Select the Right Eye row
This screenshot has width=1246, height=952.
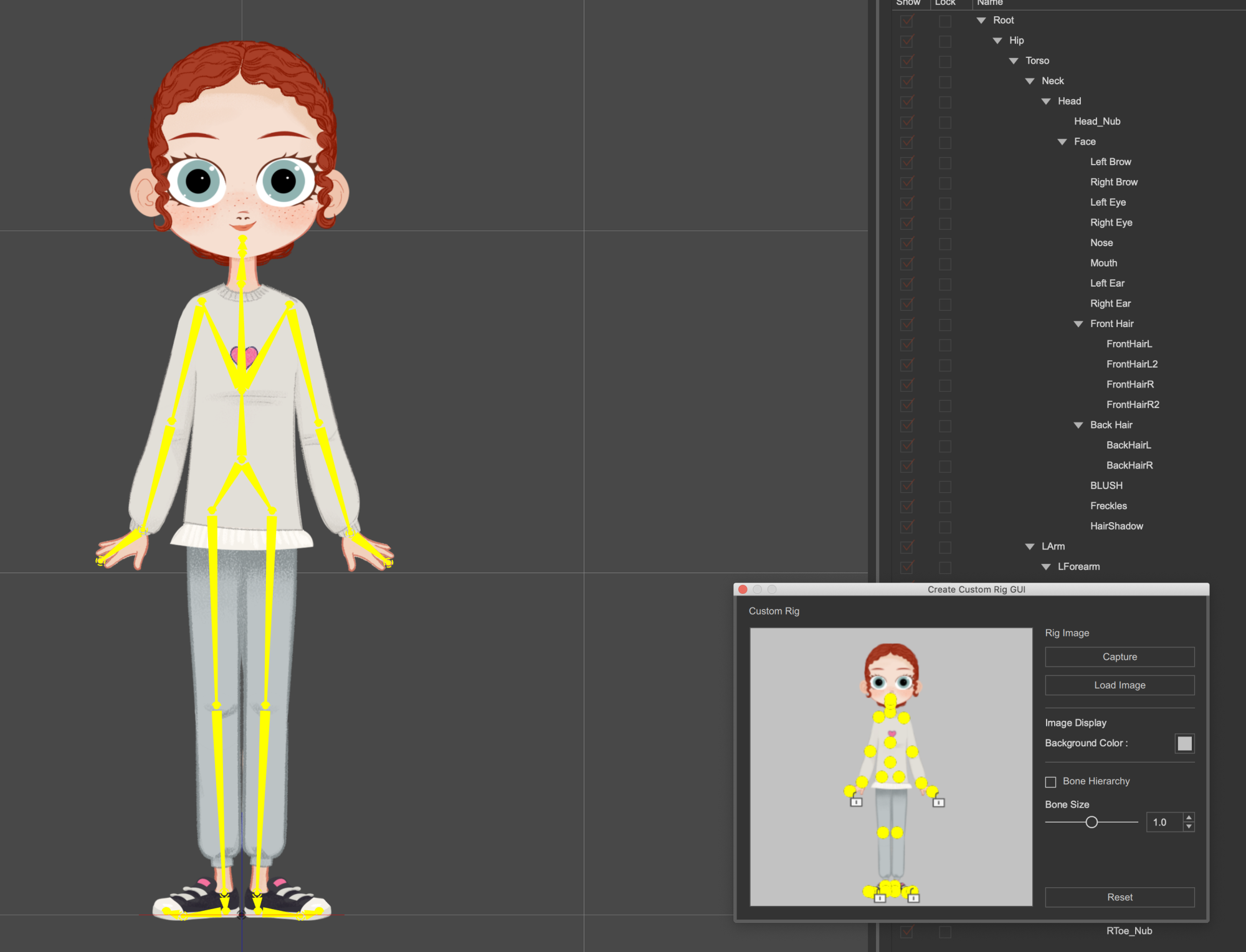[1111, 223]
